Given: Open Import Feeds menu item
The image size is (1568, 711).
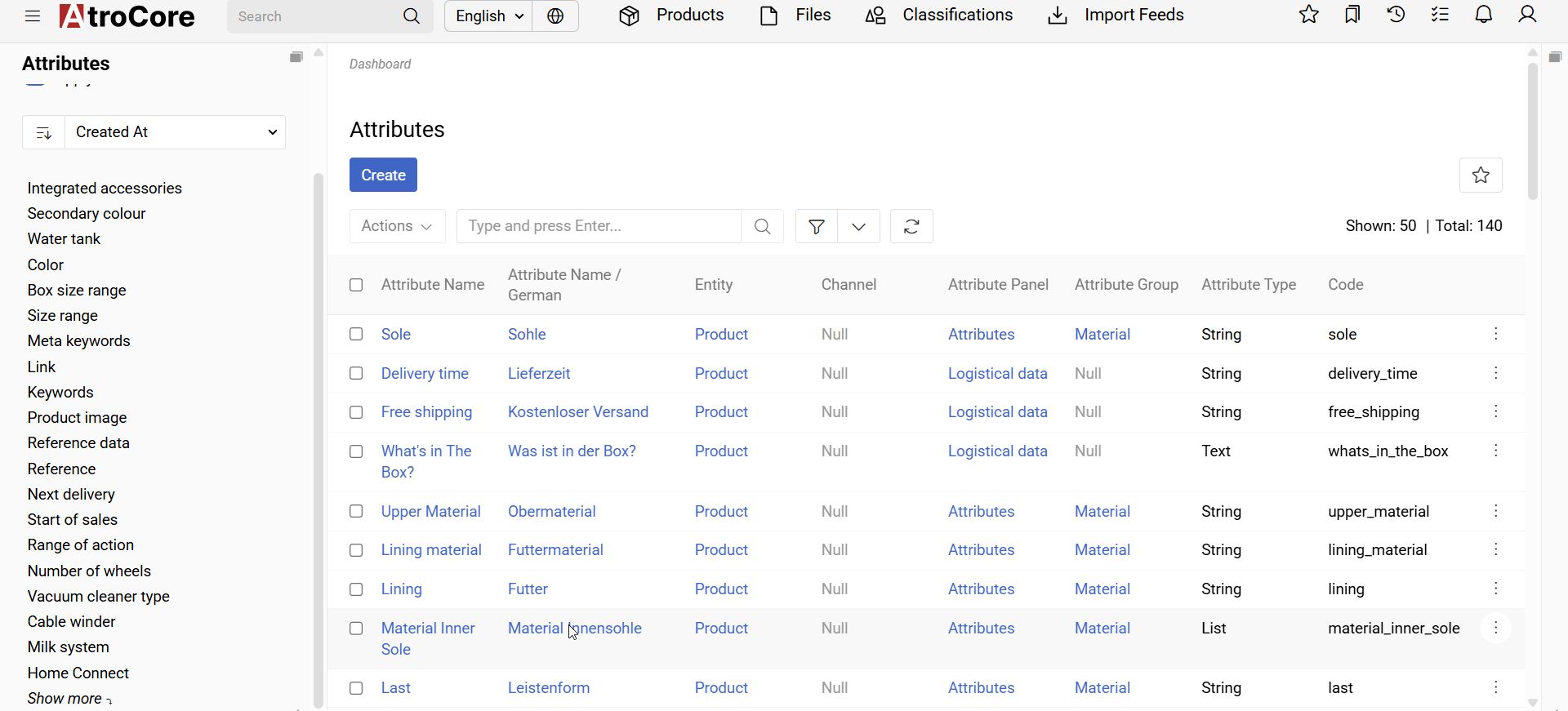Looking at the screenshot, I should 1116,16.
